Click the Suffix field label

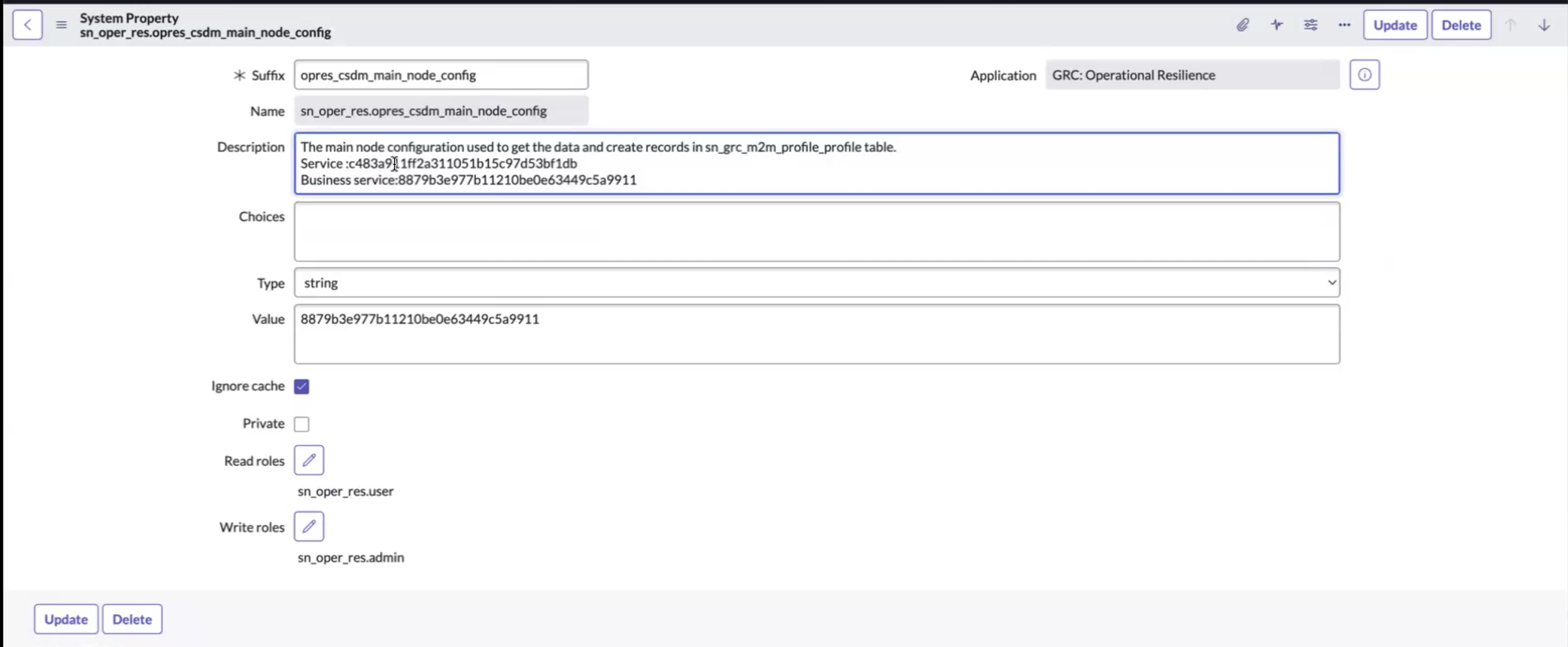(x=269, y=76)
